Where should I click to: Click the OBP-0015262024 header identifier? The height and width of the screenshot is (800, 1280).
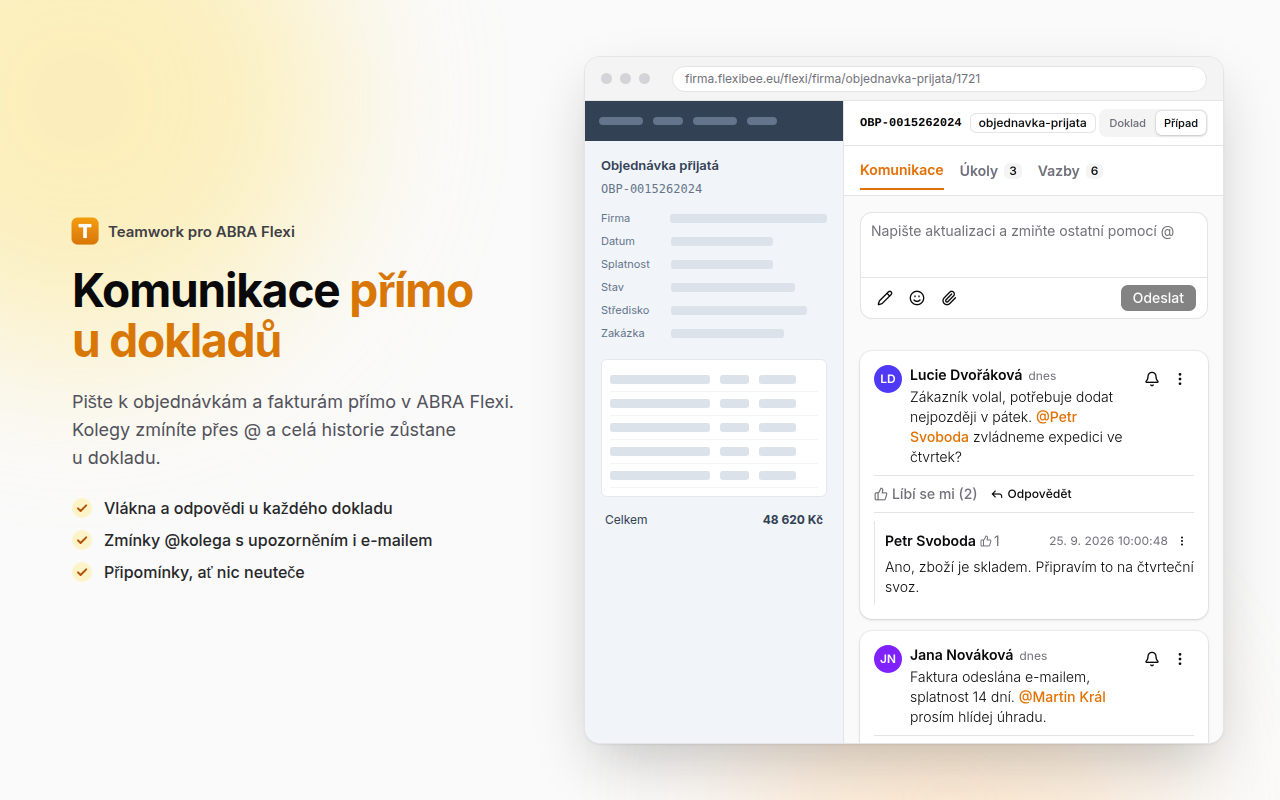click(911, 123)
